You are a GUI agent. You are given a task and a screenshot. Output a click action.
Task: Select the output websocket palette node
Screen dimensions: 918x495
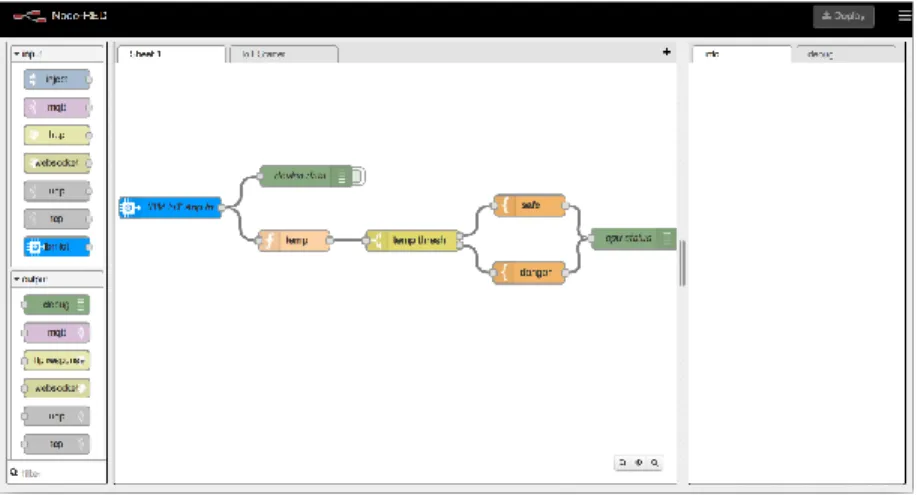[56, 388]
